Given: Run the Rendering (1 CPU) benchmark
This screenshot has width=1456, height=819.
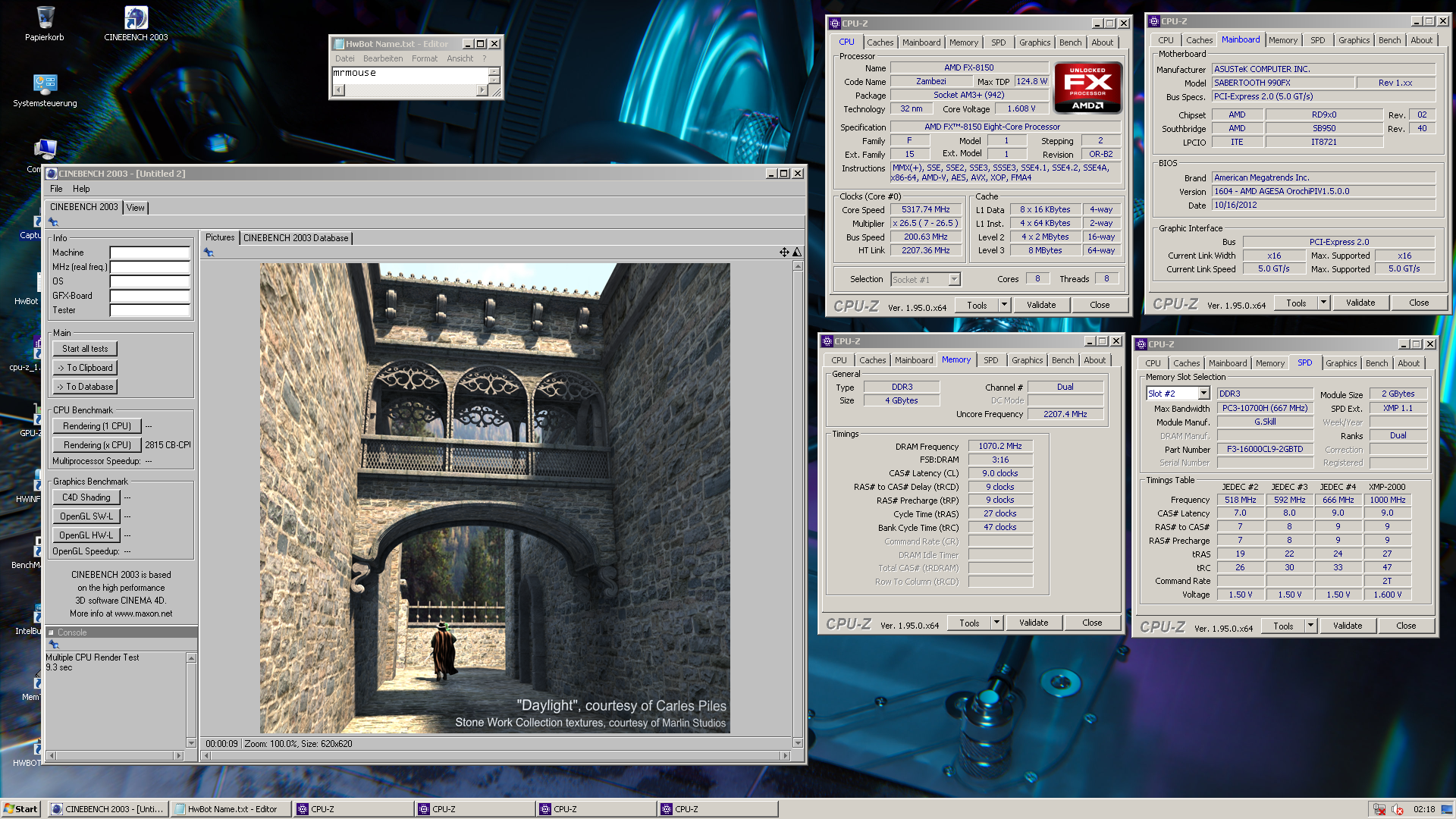Looking at the screenshot, I should coord(97,426).
